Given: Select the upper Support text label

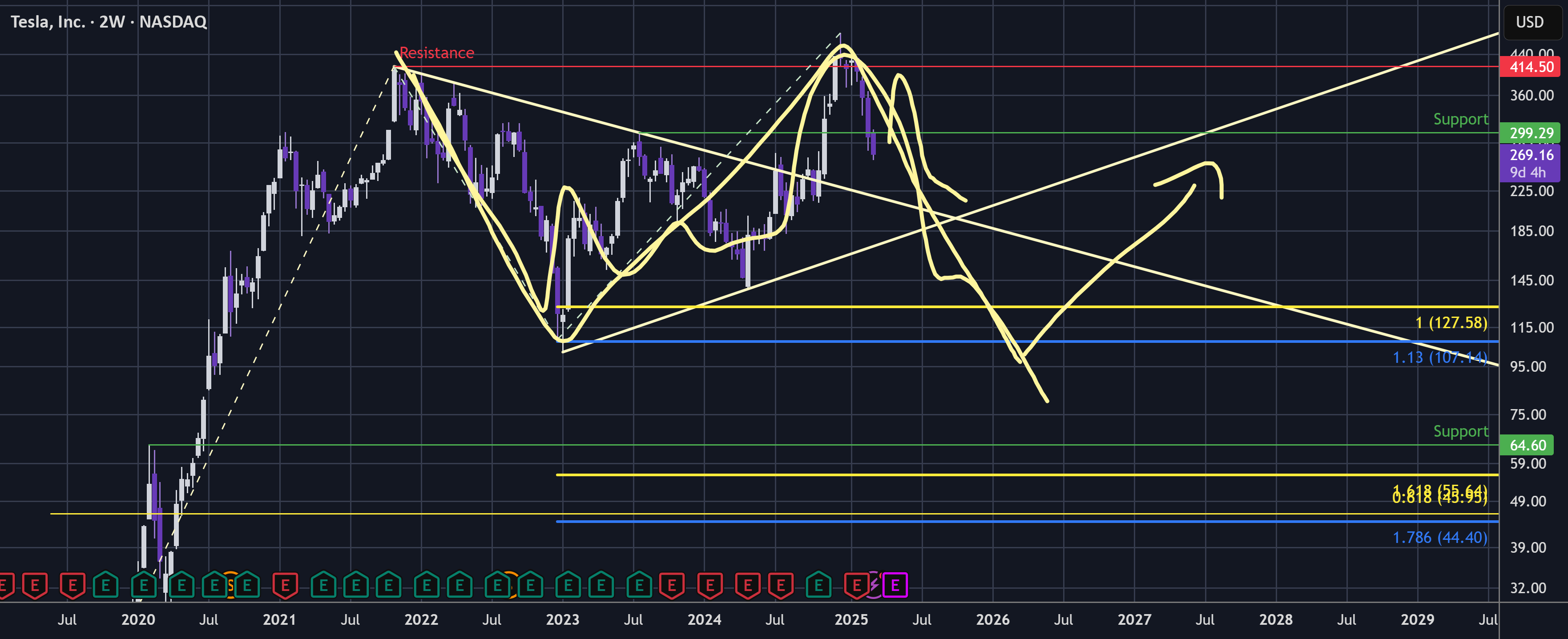Looking at the screenshot, I should point(1460,119).
